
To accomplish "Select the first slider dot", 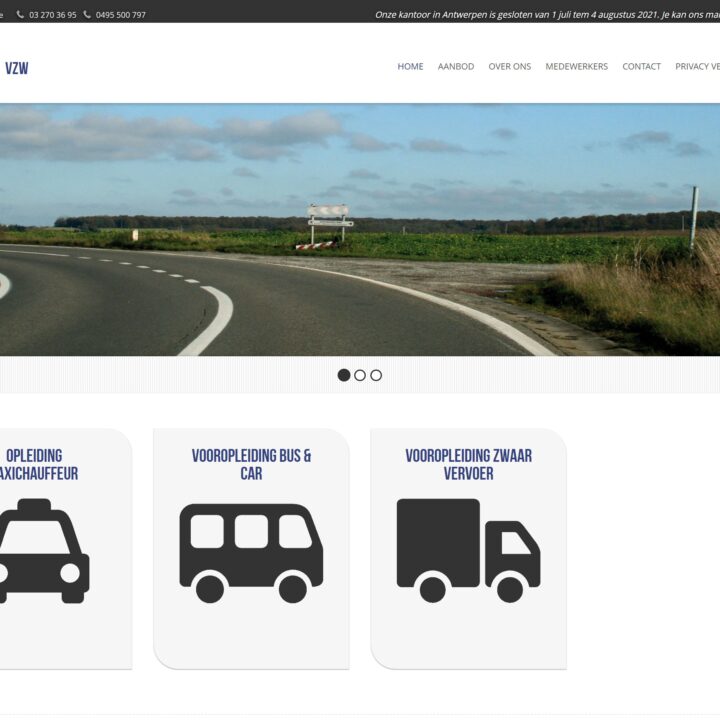I will coord(344,375).
